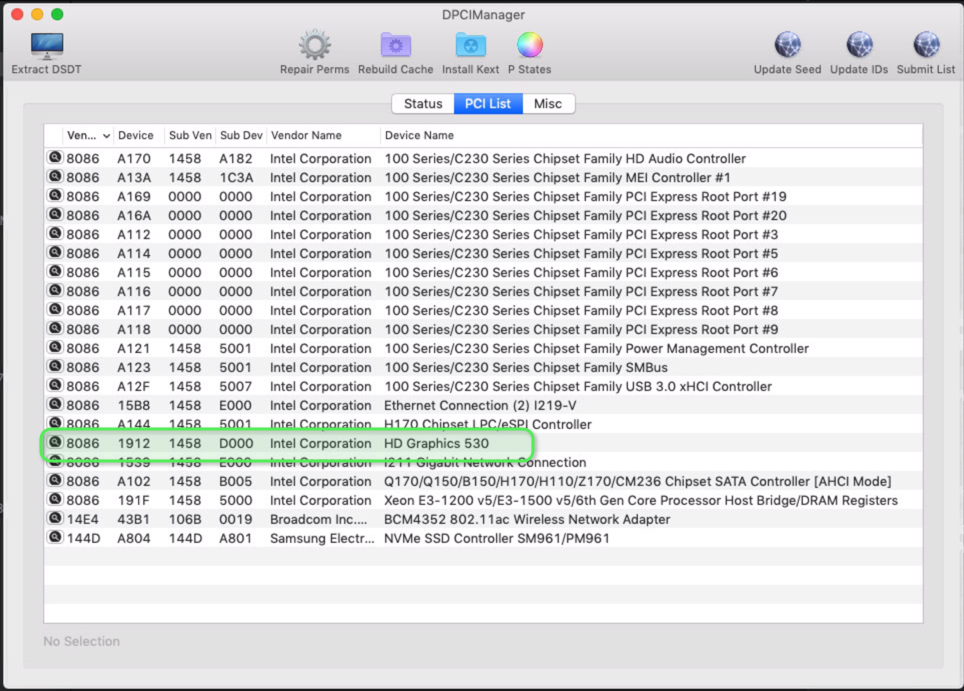Click the Submit List globe icon
The image size is (964, 691).
coord(925,46)
